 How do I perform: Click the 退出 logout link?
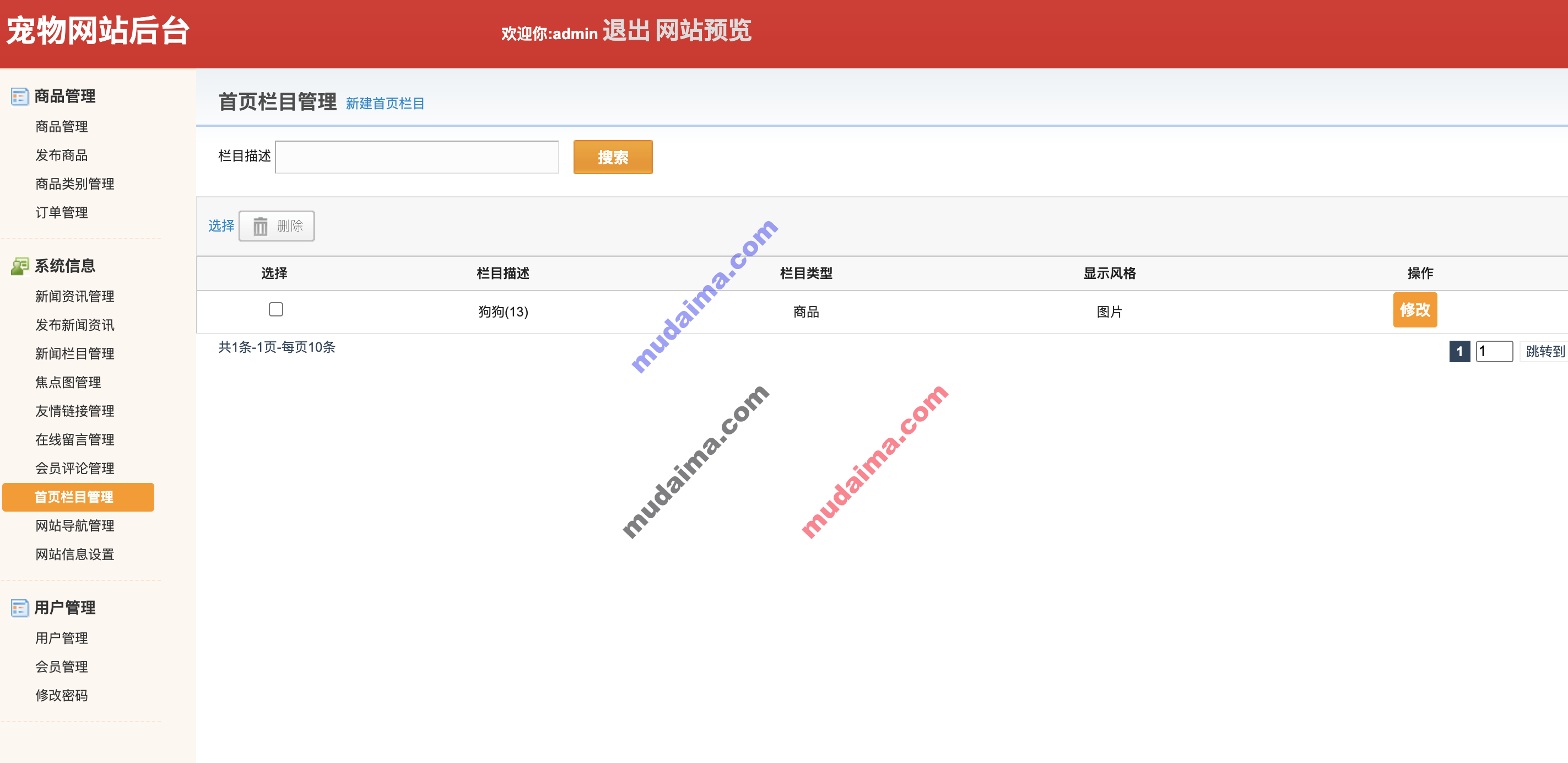(x=626, y=30)
